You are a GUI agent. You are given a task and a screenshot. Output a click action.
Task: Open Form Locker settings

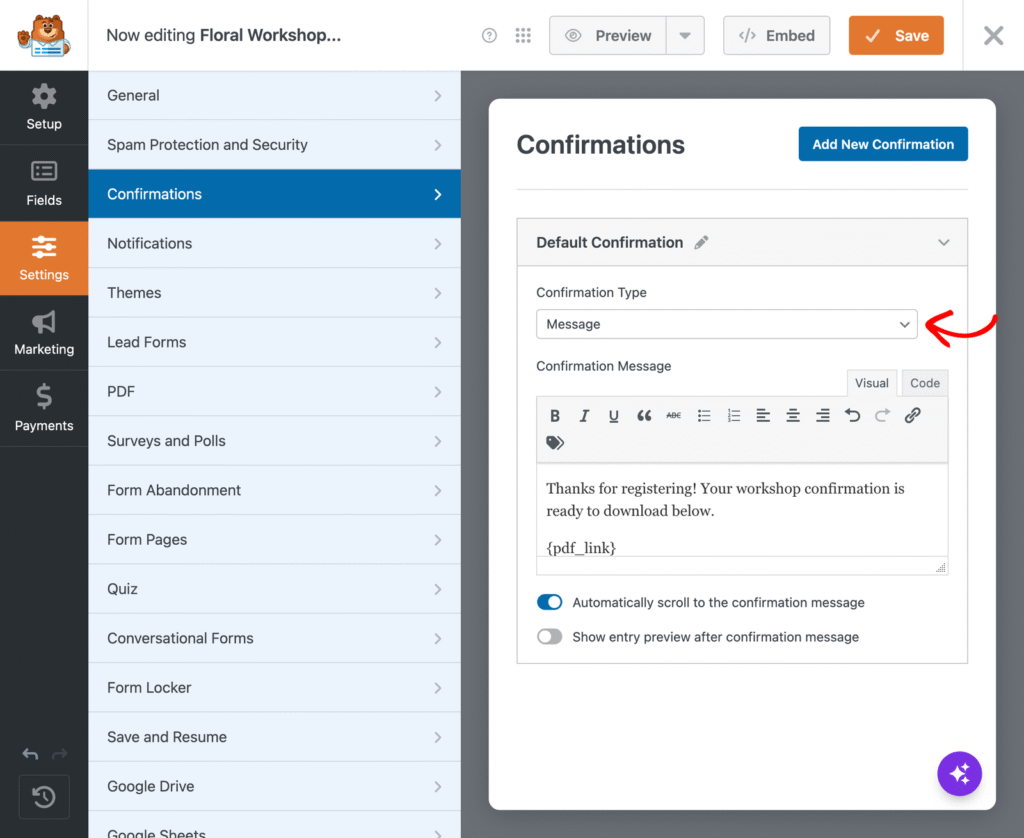pos(274,688)
